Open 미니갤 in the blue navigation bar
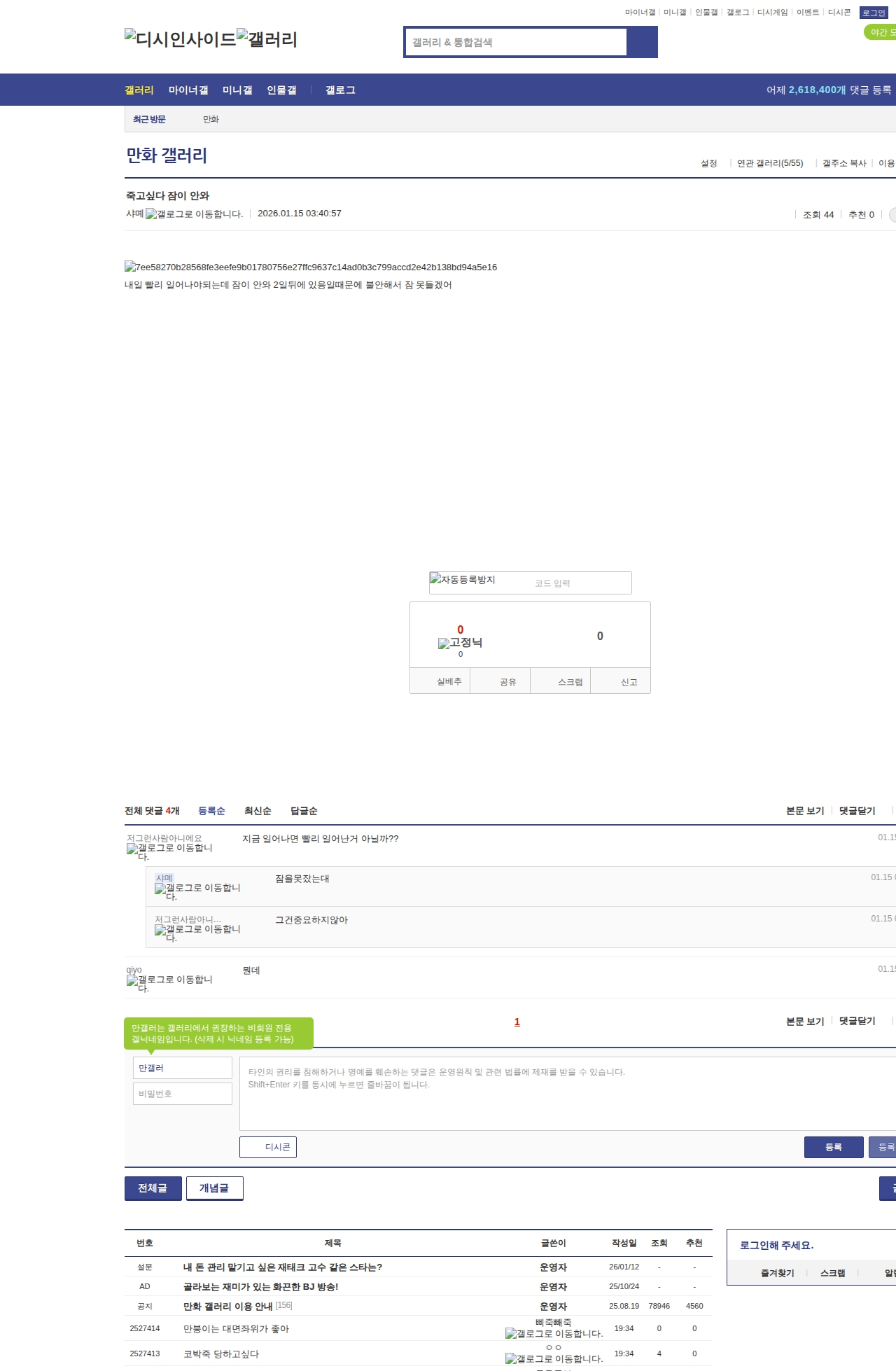 [x=237, y=90]
